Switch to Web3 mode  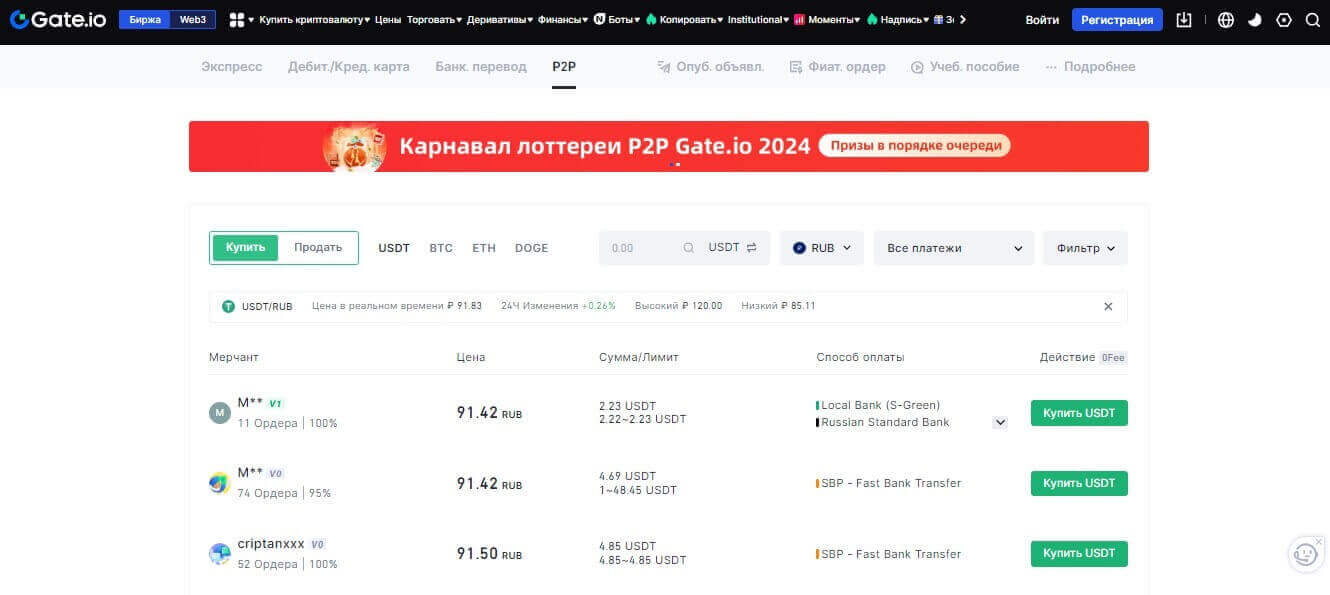(x=193, y=20)
